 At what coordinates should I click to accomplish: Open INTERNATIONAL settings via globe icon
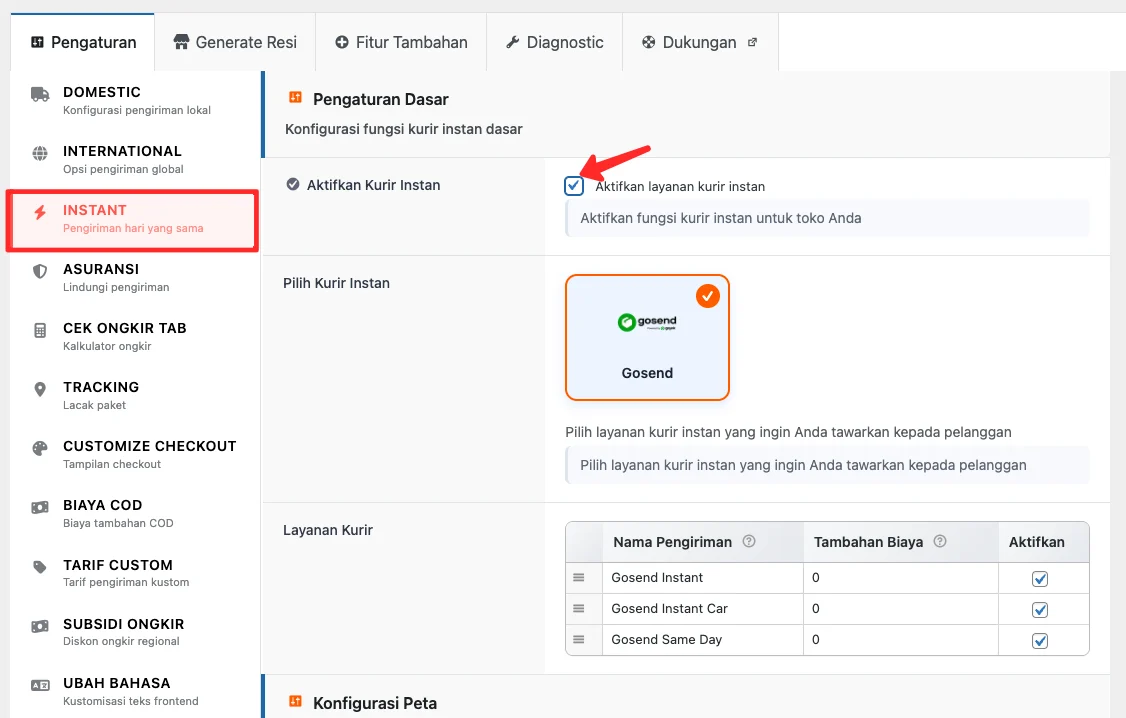pos(39,151)
